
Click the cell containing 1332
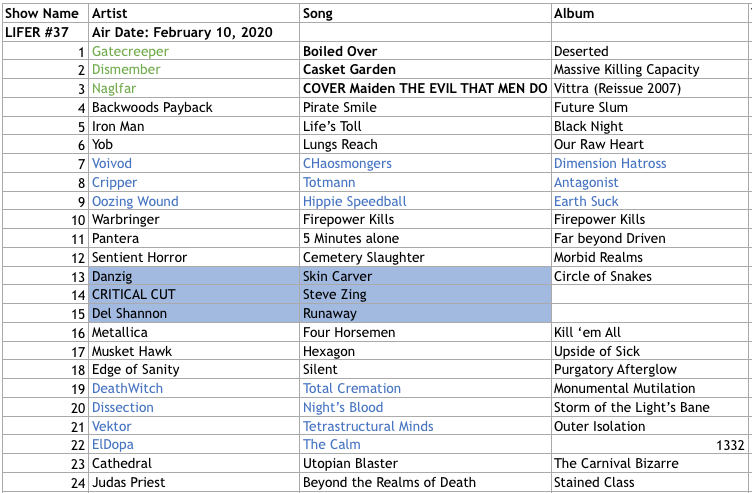click(x=733, y=445)
